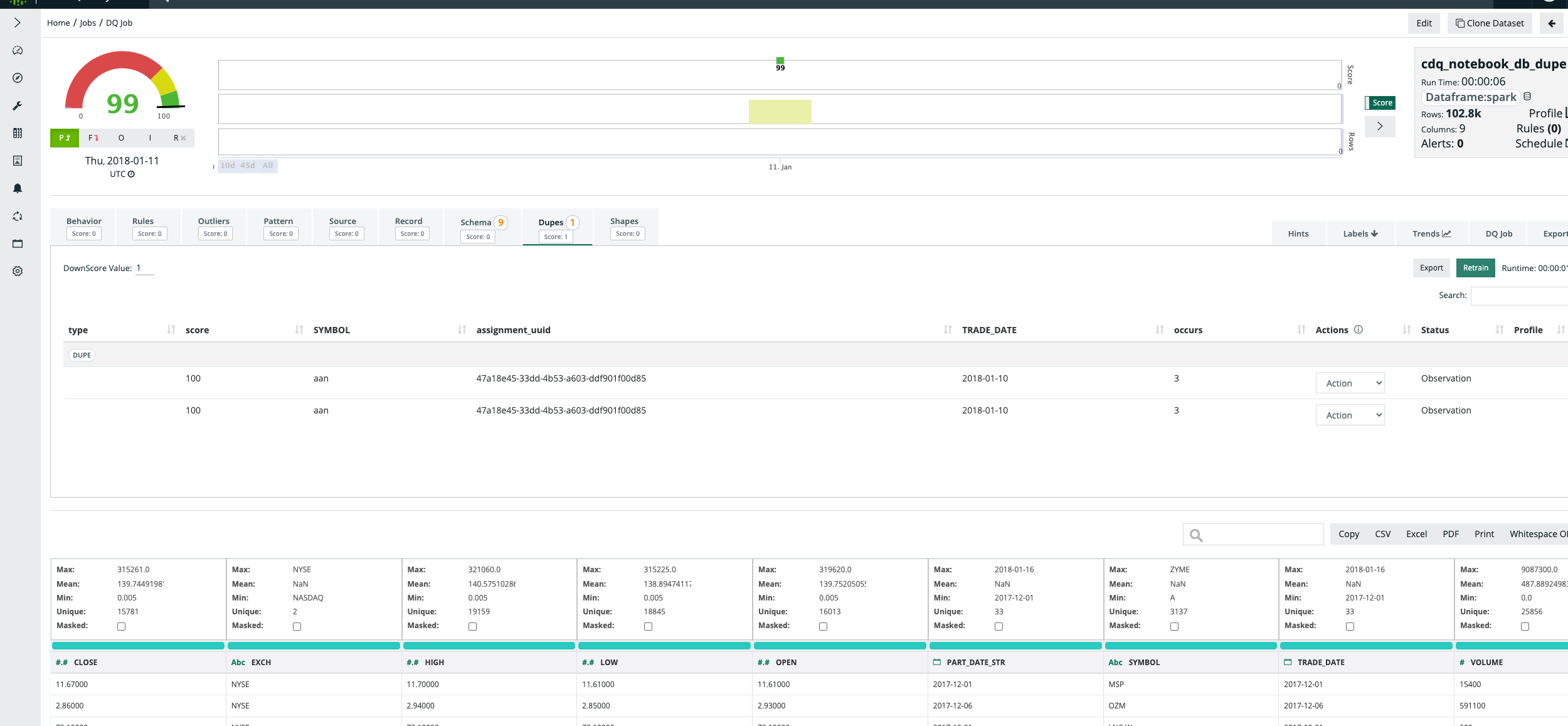Open the settings gear icon in the sidebar
This screenshot has width=1568, height=726.
[x=18, y=271]
